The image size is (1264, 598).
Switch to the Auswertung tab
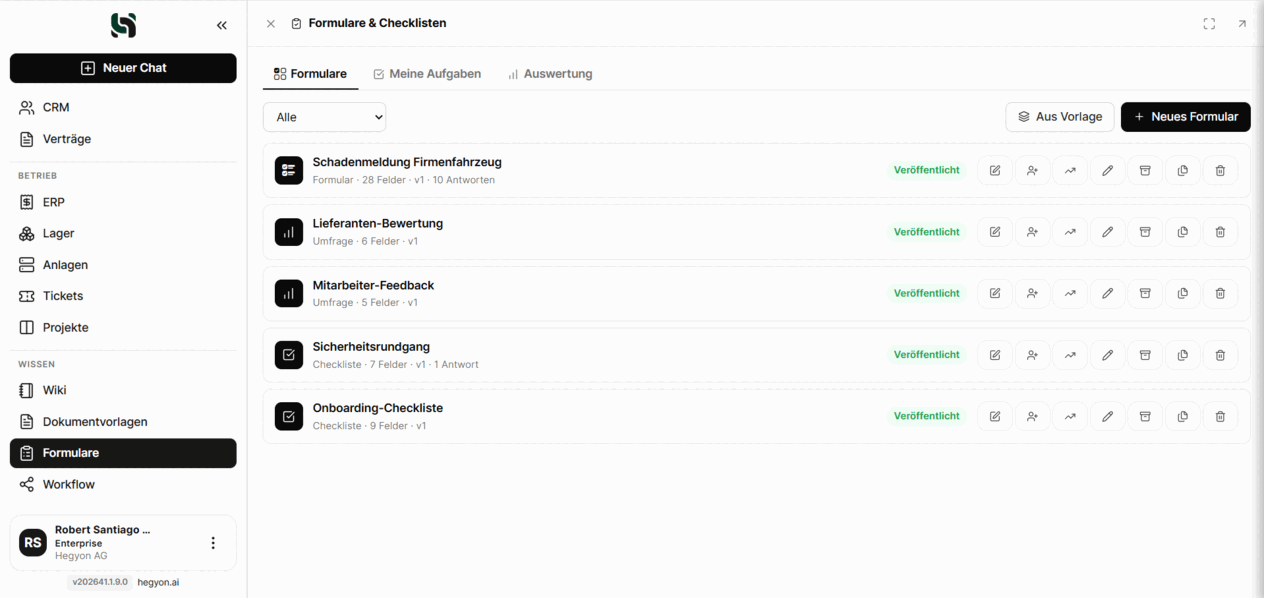tap(550, 74)
